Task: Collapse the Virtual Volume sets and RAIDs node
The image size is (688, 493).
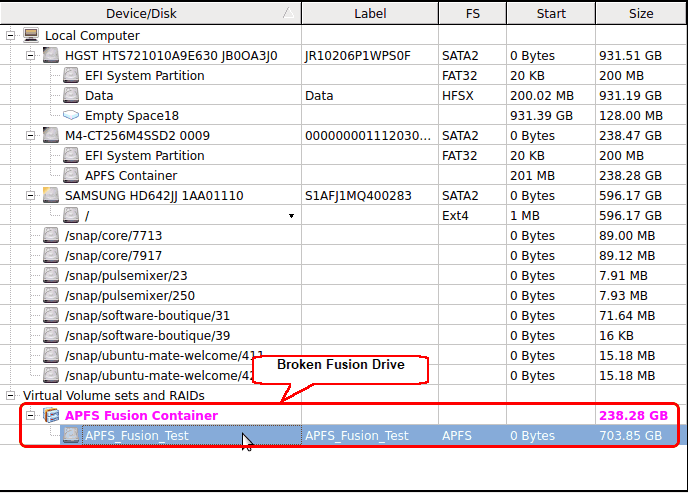Action: pyautogui.click(x=11, y=395)
